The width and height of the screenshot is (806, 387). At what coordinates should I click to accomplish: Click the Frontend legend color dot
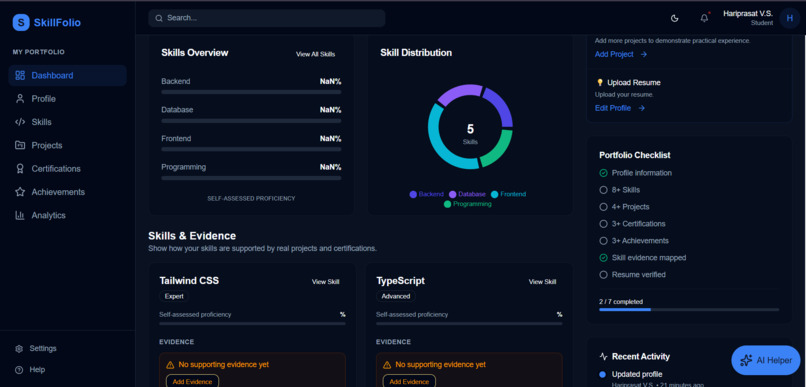coord(494,194)
